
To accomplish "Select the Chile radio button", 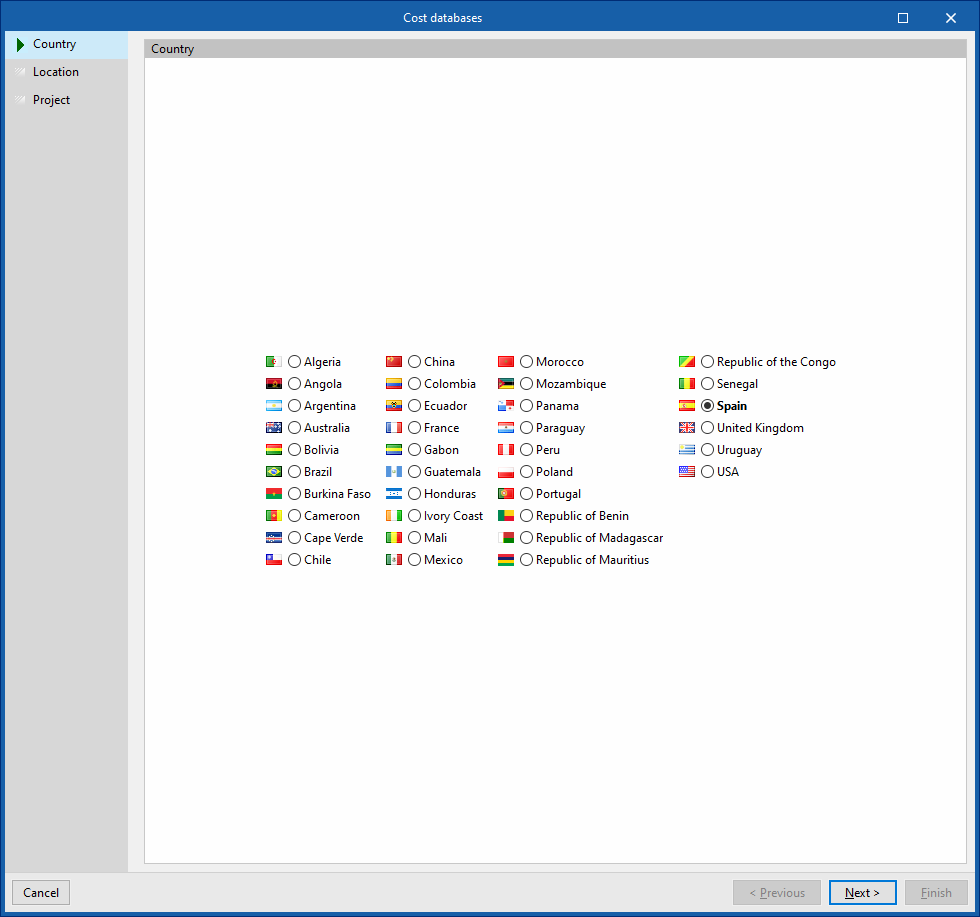I will pos(294,559).
